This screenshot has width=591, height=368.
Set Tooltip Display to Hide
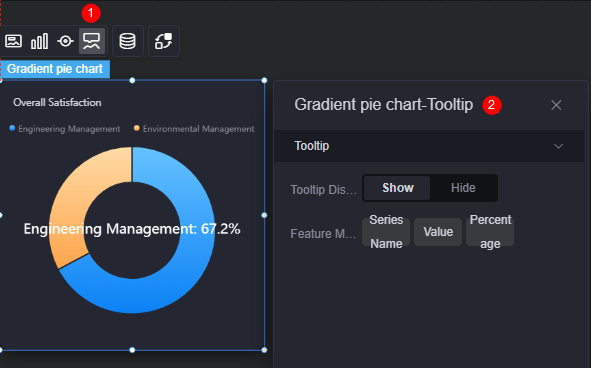(463, 188)
